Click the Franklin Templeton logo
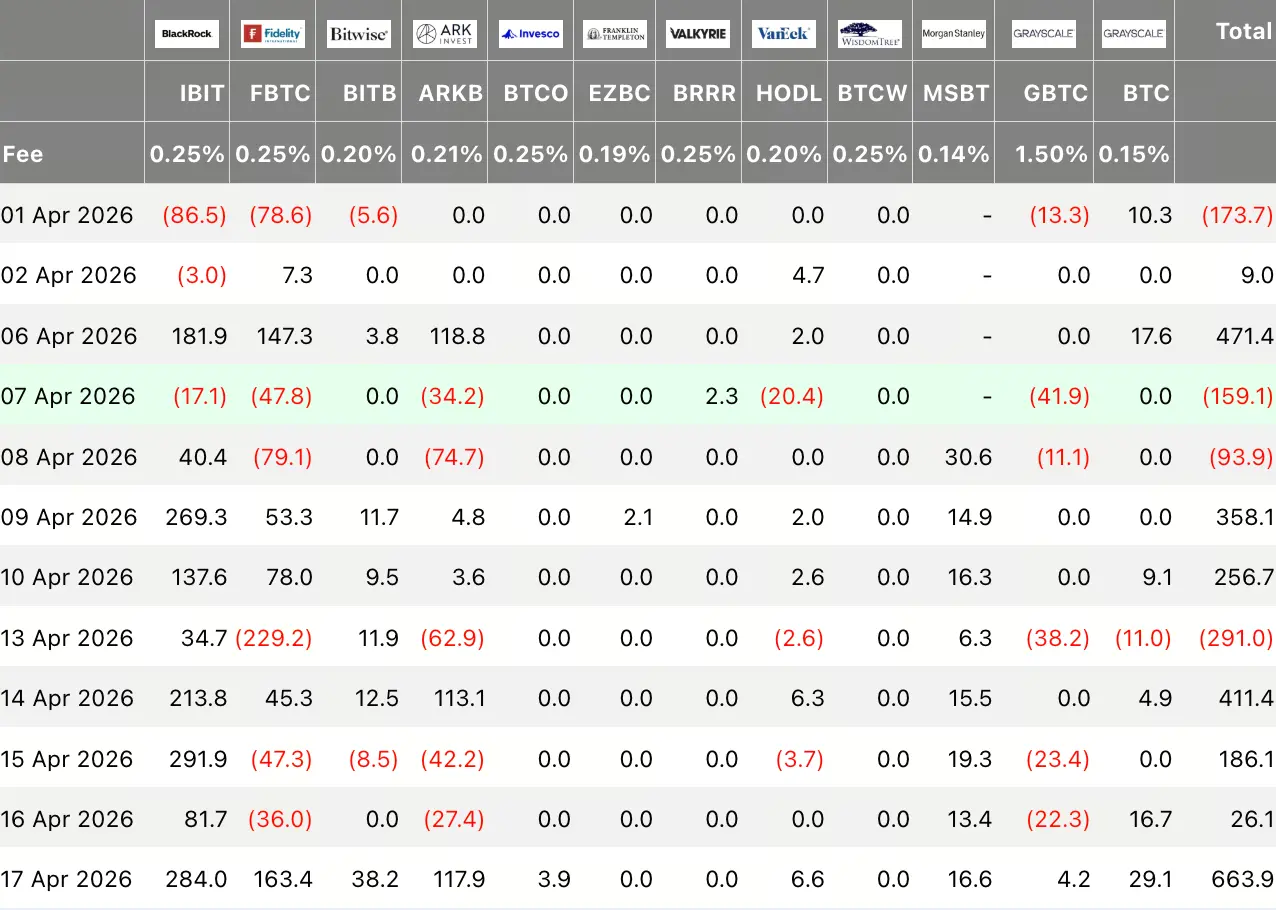This screenshot has width=1276, height=910. click(615, 34)
